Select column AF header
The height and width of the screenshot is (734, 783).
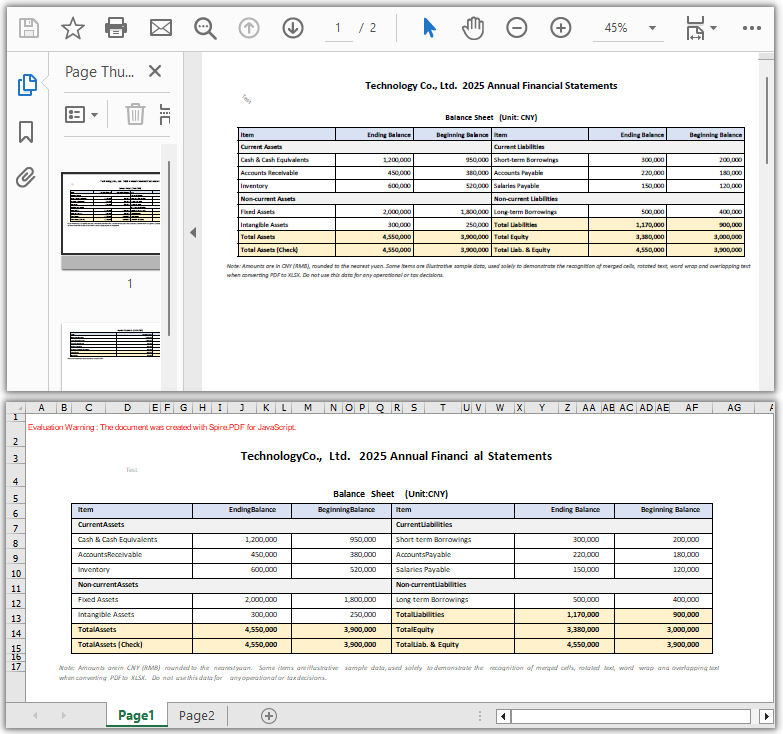(x=691, y=407)
